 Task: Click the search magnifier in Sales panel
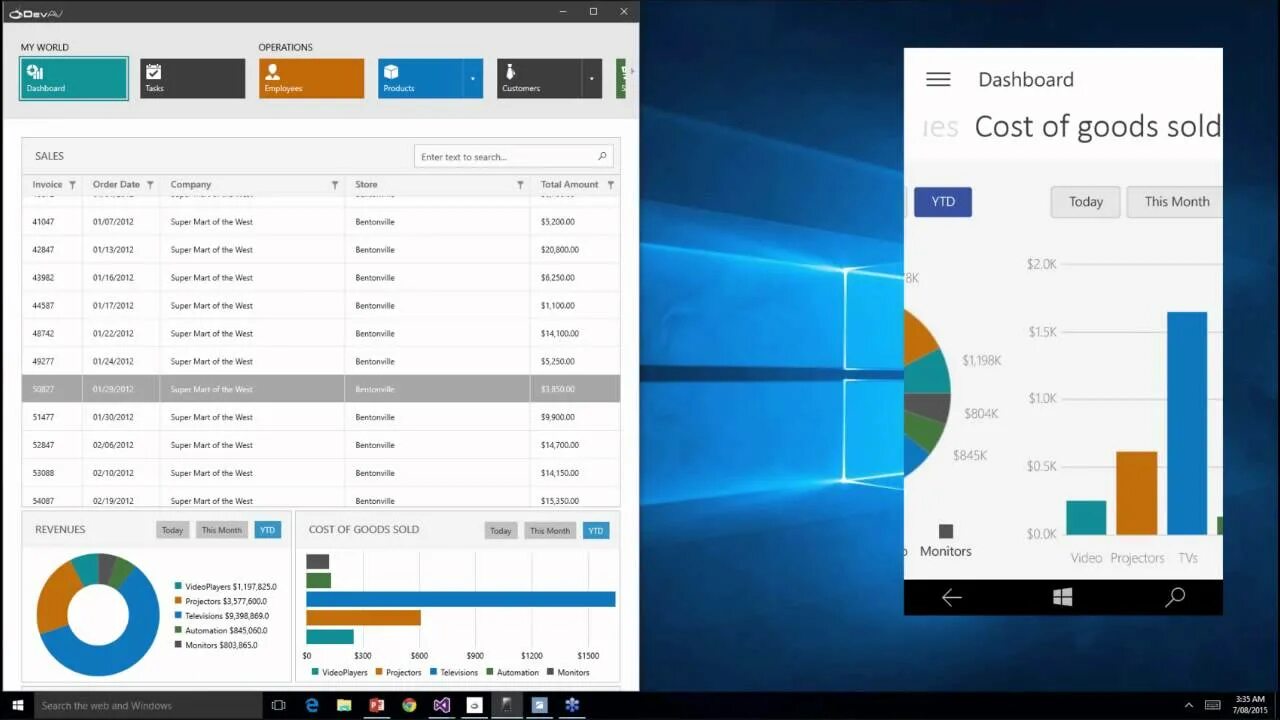click(x=602, y=156)
